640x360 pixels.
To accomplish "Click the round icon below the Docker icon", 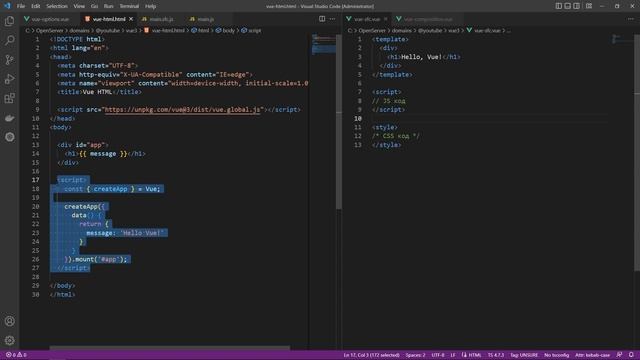I will pyautogui.click(x=9, y=137).
